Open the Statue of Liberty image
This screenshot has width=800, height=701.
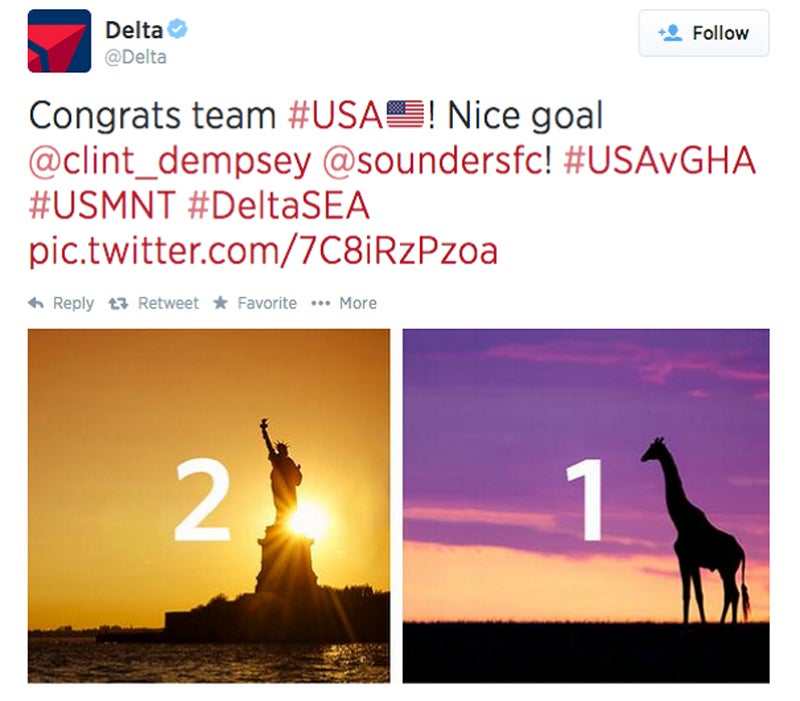click(x=209, y=506)
